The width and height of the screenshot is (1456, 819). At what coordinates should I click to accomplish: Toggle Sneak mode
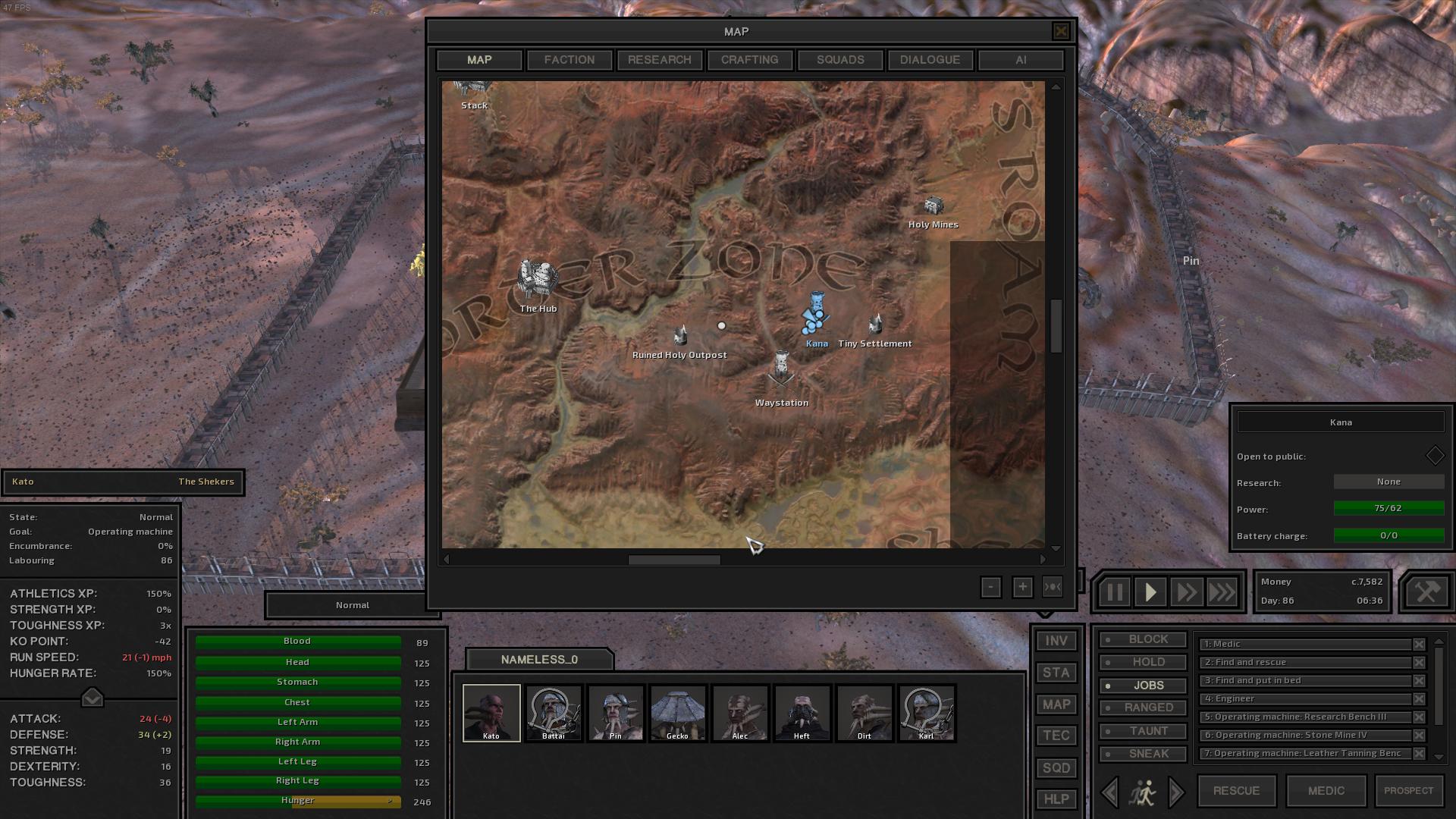(x=1144, y=754)
